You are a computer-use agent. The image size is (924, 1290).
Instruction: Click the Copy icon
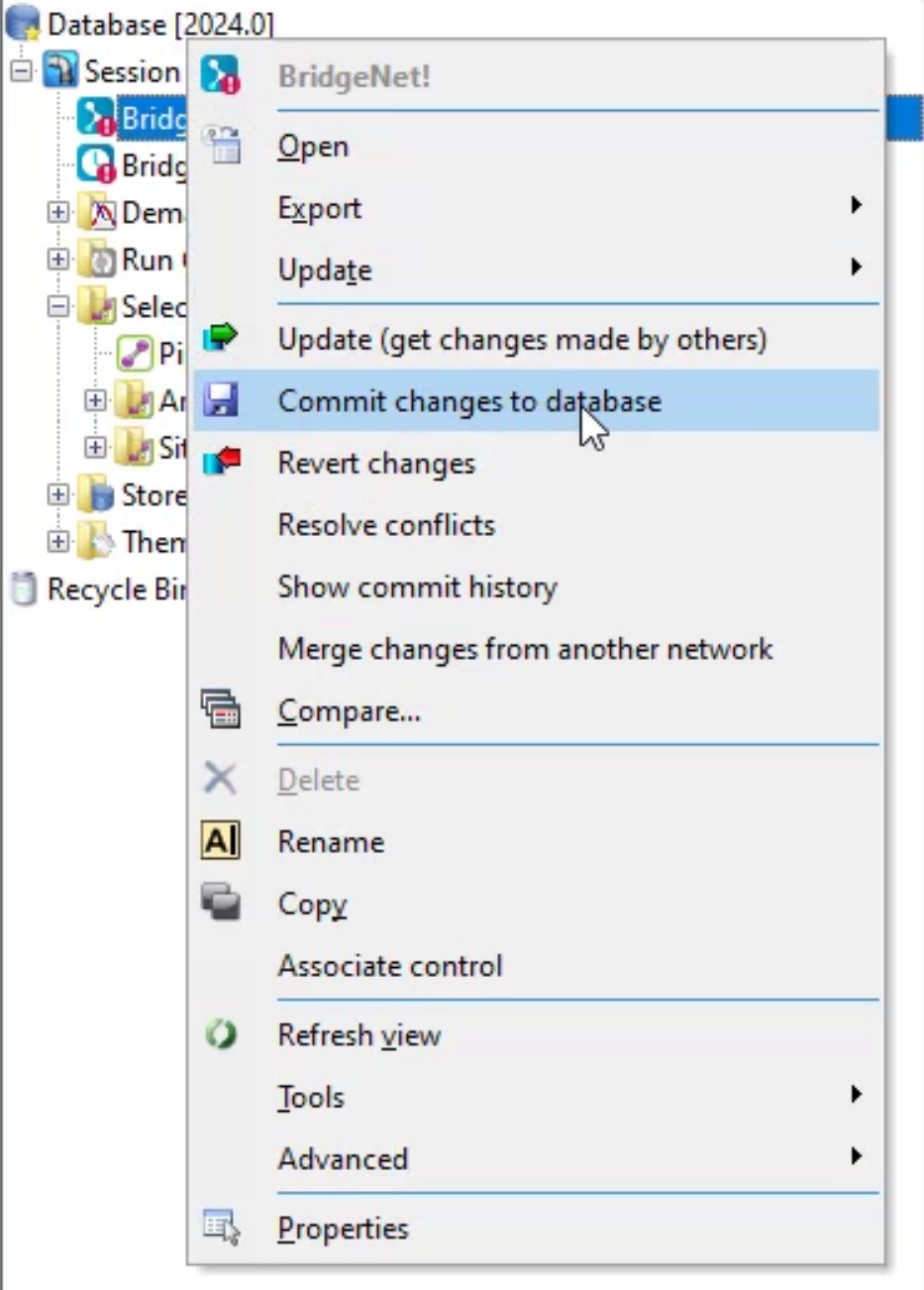coord(221,903)
